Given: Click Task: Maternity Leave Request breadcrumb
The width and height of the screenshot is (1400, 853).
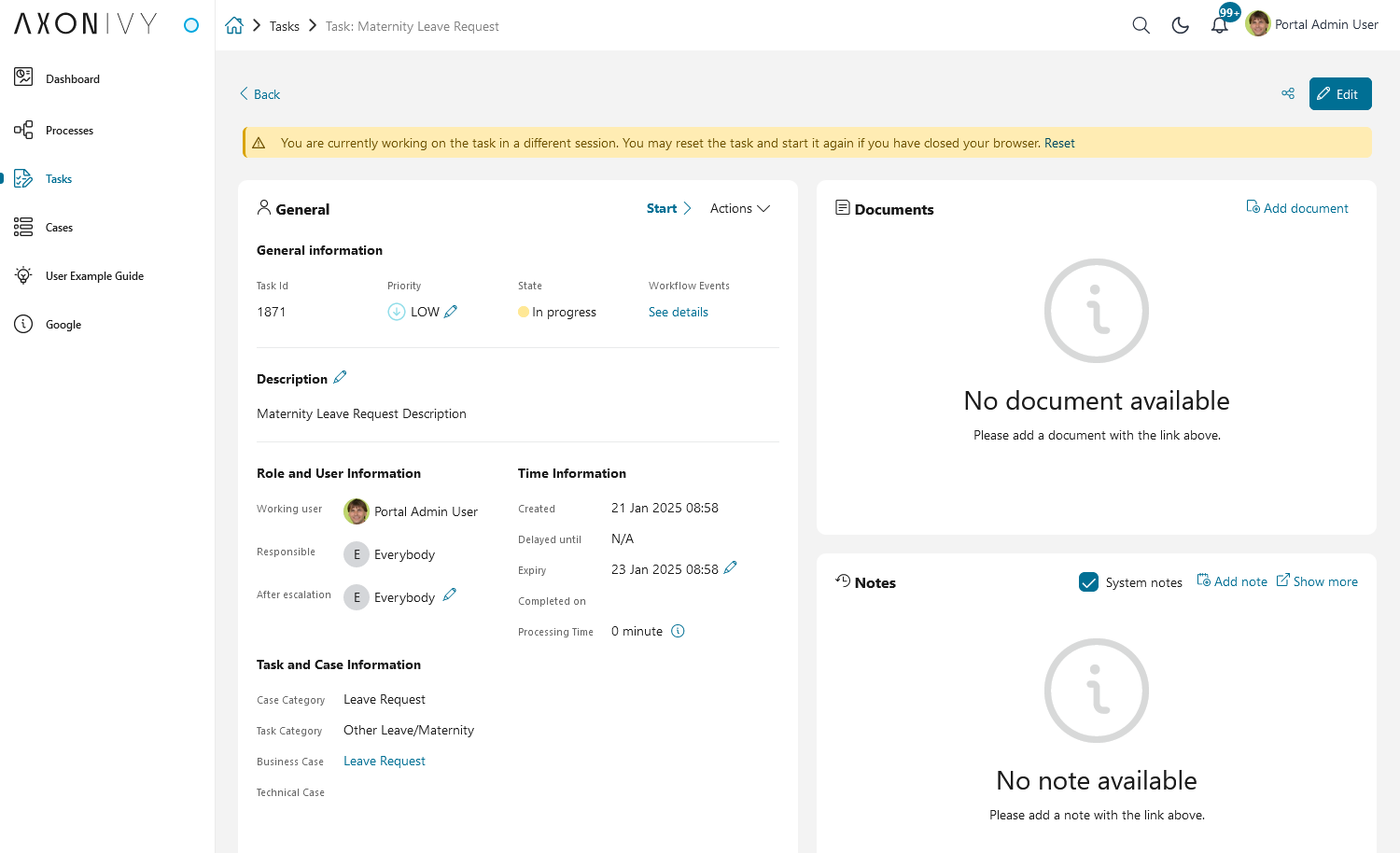Looking at the screenshot, I should 413,26.
